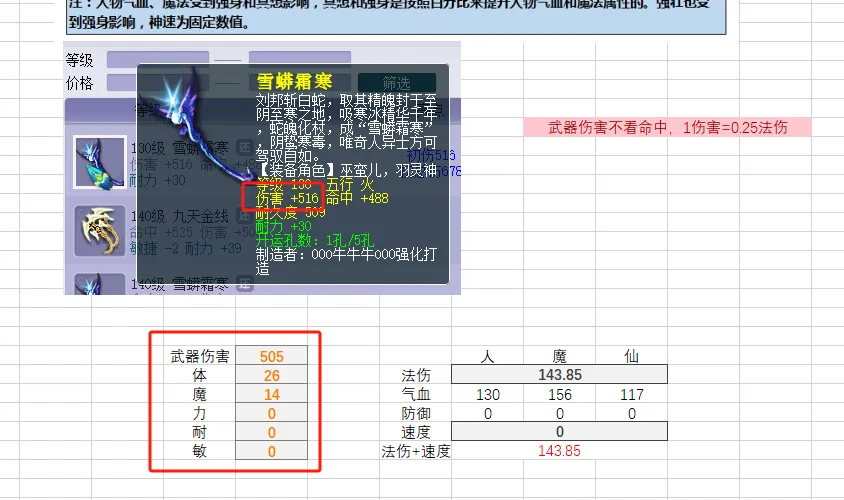
Task: Select the 耐 value cell
Action: [x=270, y=432]
